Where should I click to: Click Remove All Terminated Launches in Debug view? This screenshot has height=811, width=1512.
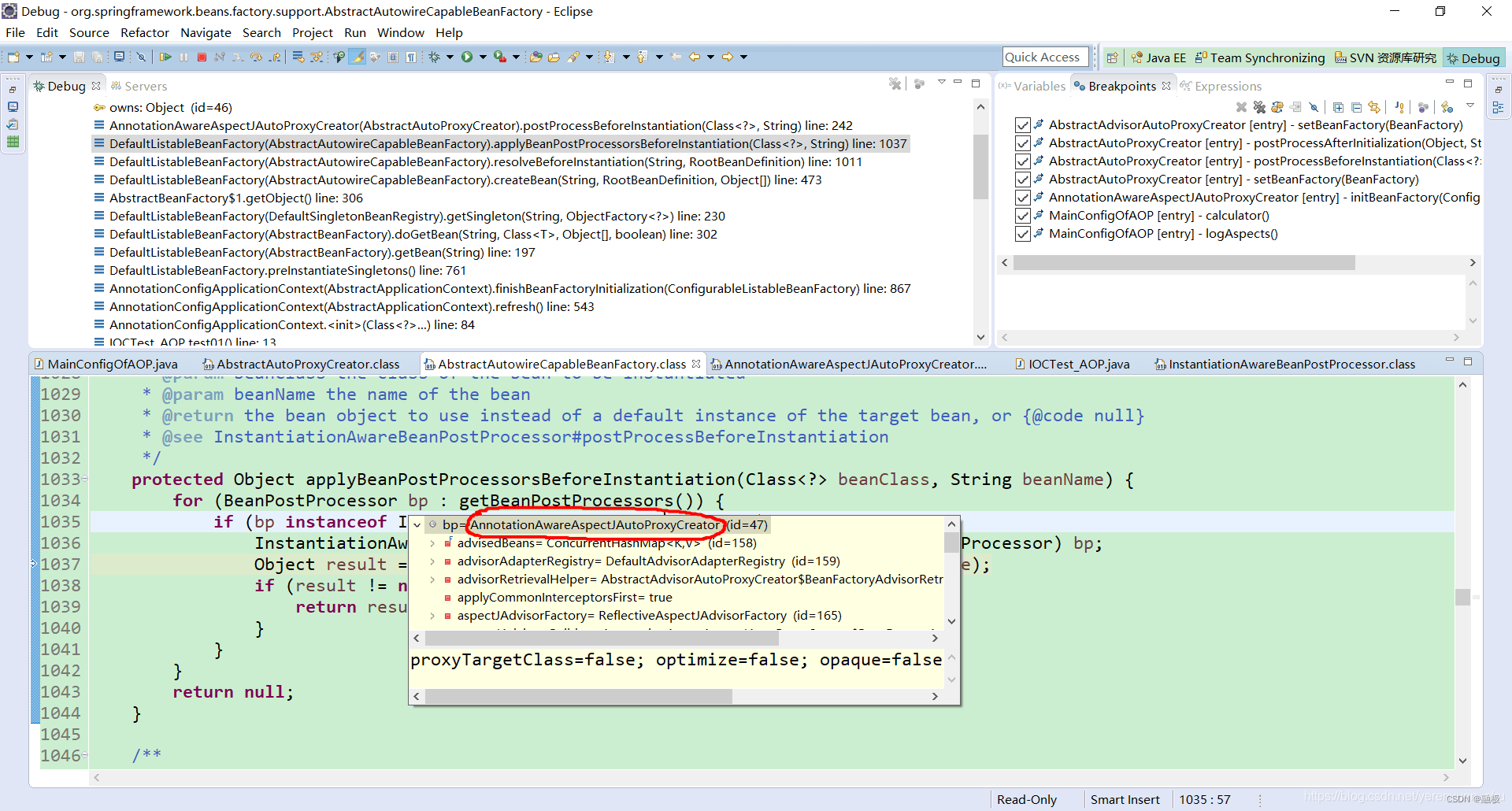click(895, 83)
